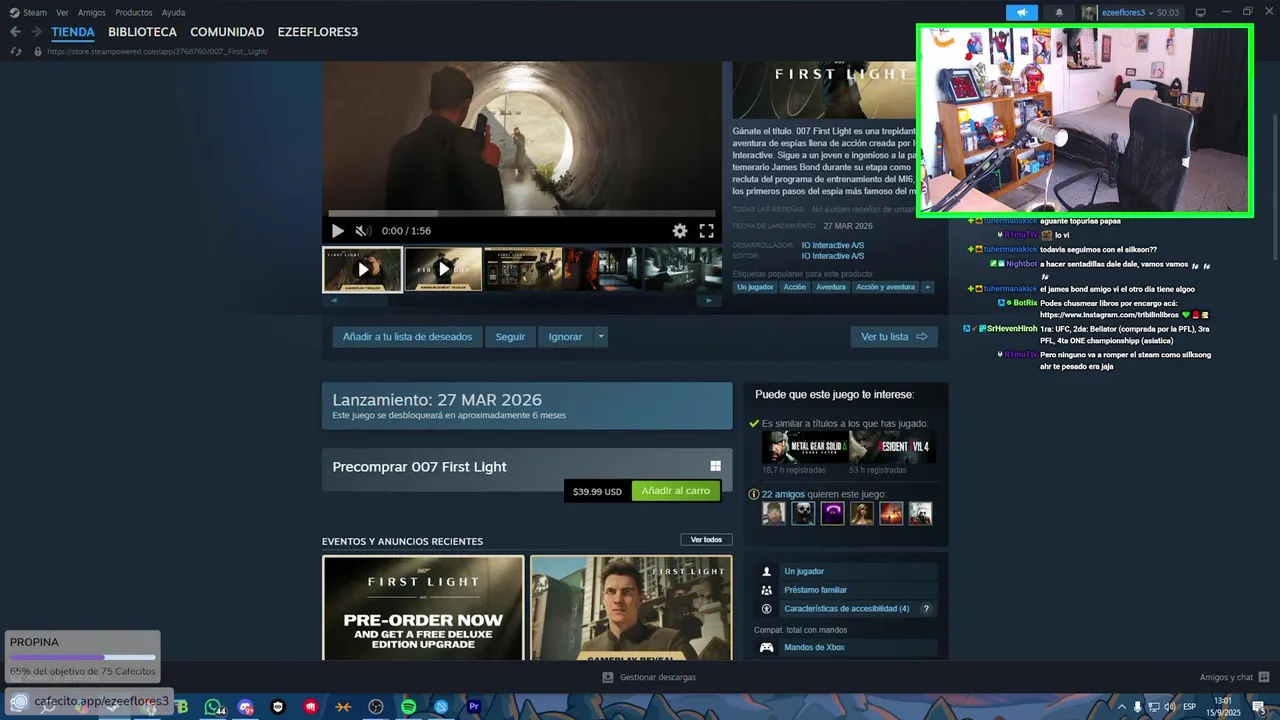
Task: Expand the Ignorar dropdown arrow
Action: [x=601, y=337]
